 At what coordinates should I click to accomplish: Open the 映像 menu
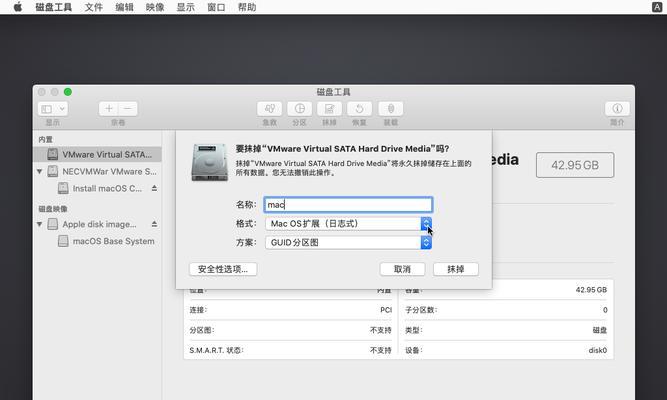155,7
